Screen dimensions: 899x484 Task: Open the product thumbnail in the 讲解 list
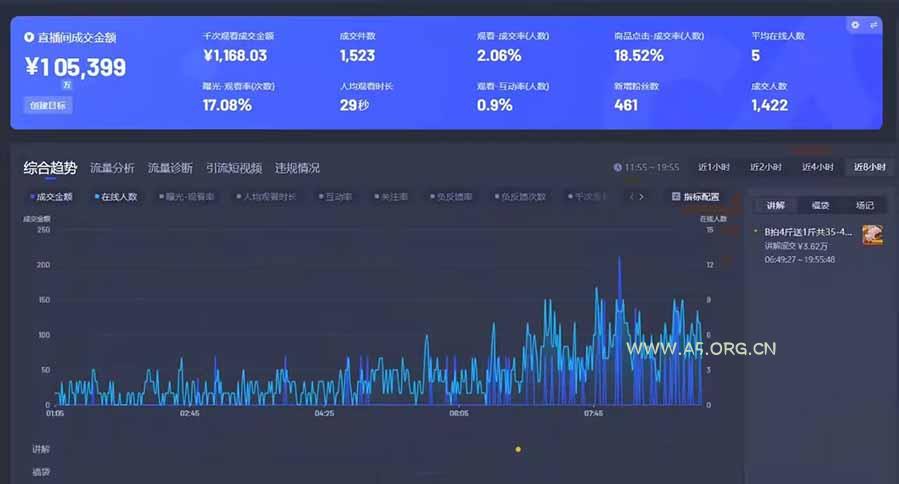click(x=872, y=235)
